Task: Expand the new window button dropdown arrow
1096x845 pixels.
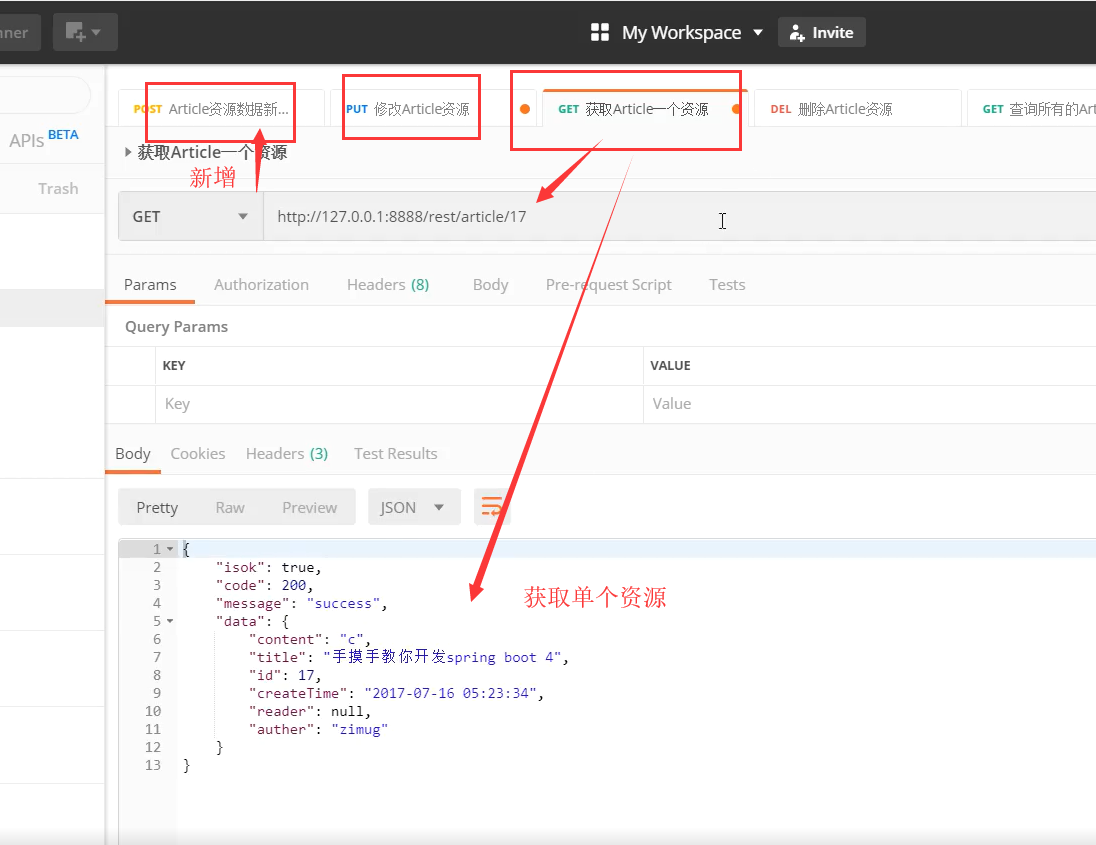Action: (96, 32)
